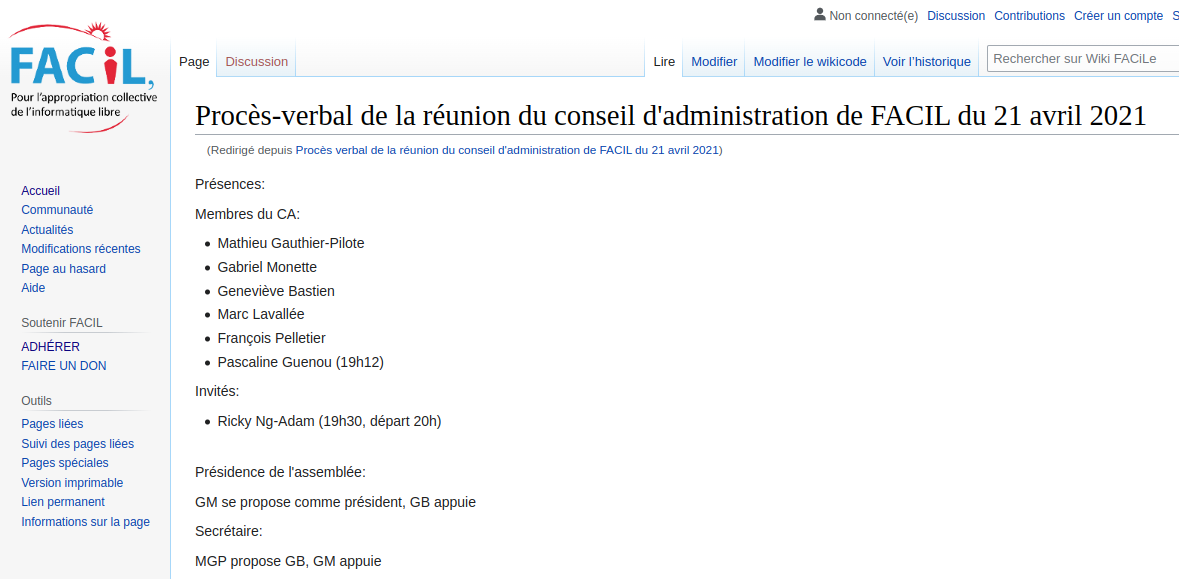
Task: Open Informations sur la page
Action: tap(86, 522)
